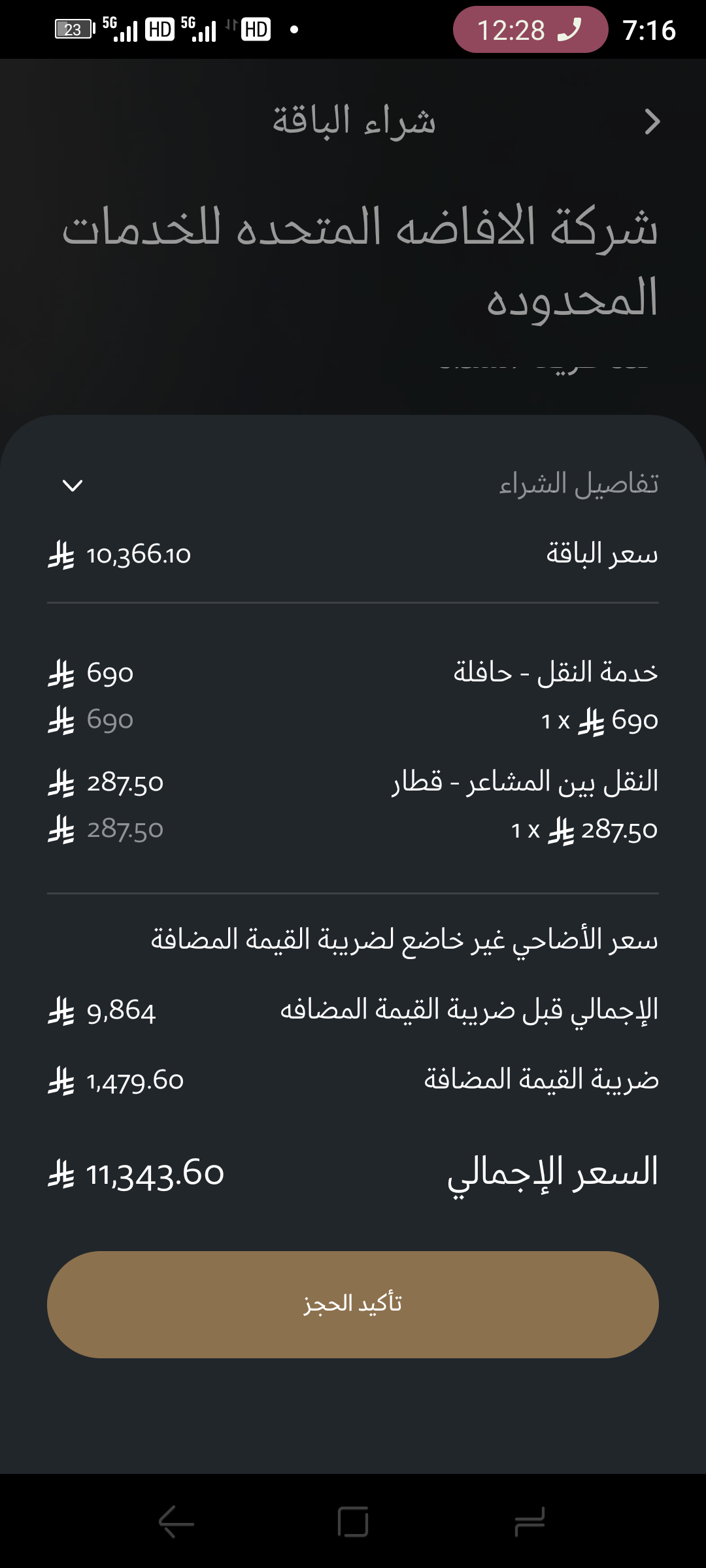Tap the system clock showing 7:16
The image size is (706, 1568).
pyautogui.click(x=648, y=30)
